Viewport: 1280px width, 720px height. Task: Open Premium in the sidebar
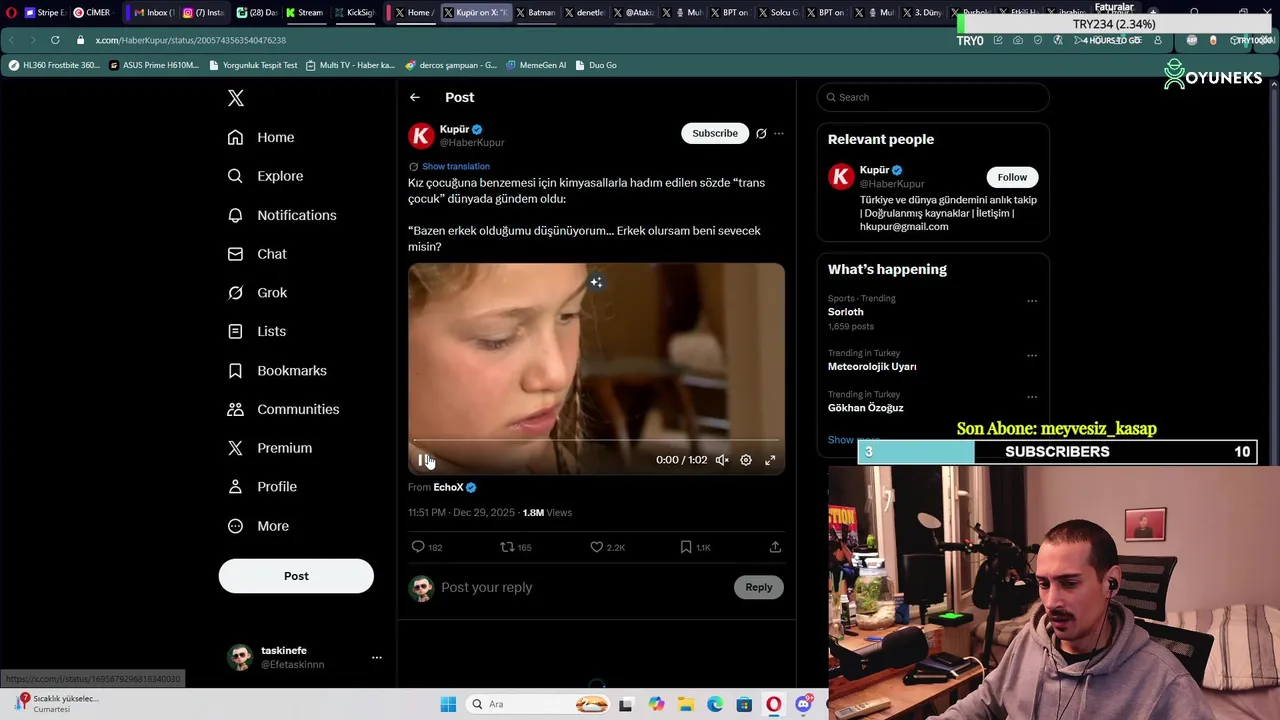270,448
